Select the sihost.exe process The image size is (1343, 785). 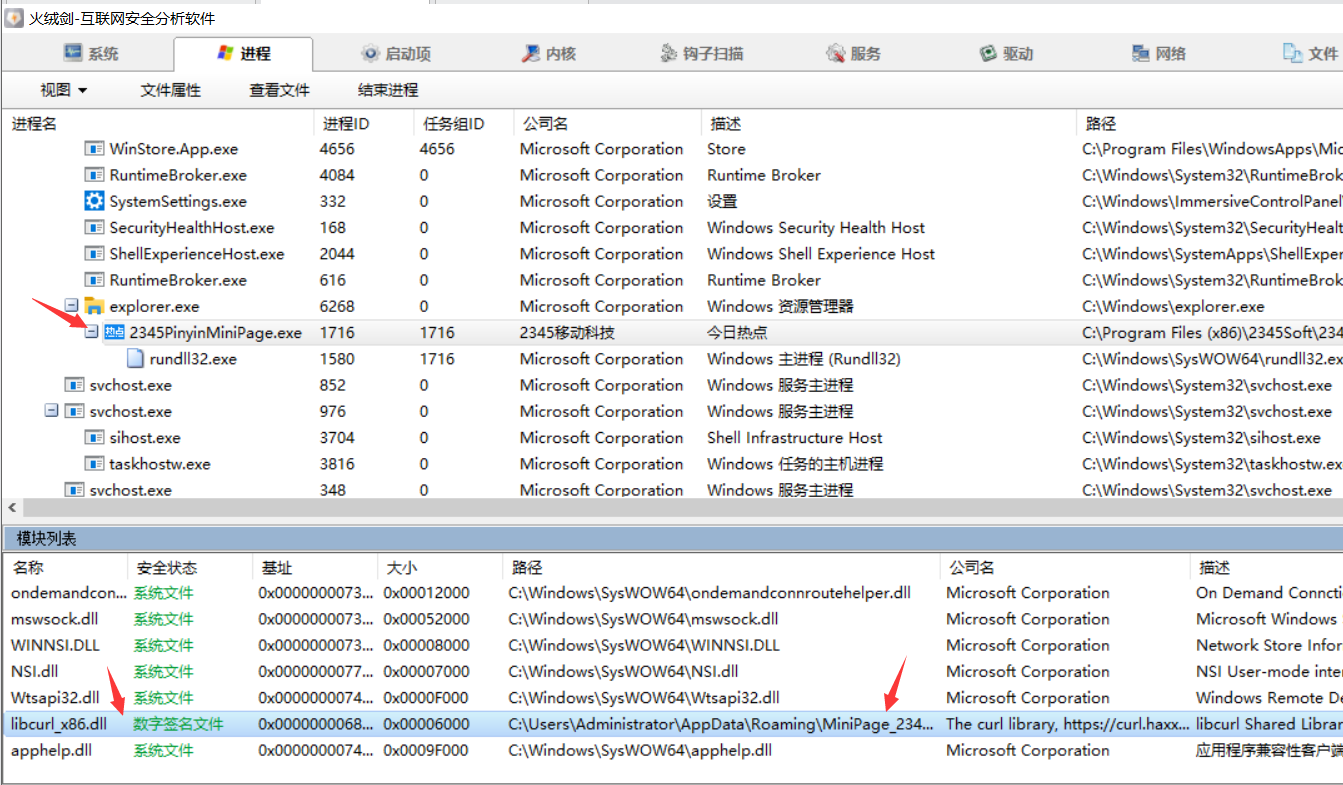[672, 438]
